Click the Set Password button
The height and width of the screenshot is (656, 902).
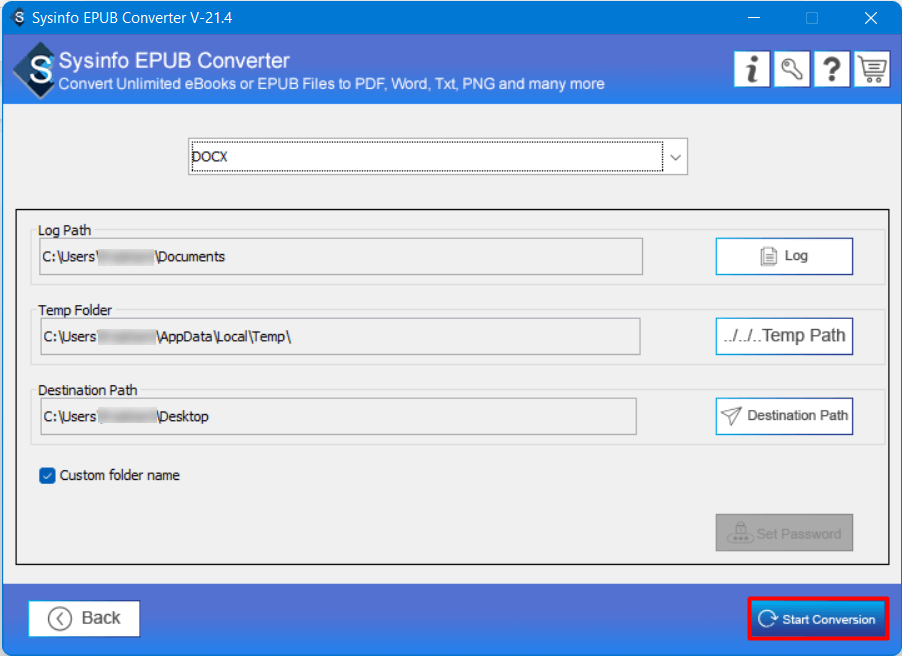click(x=784, y=533)
